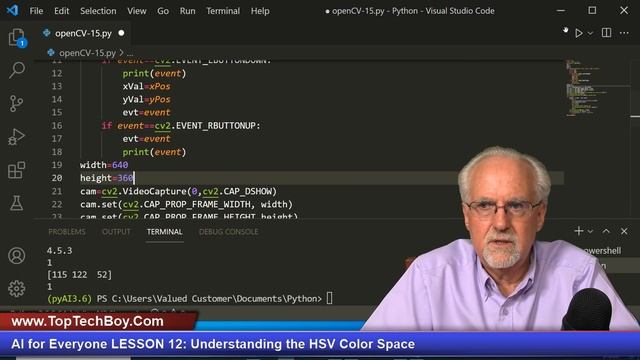The width and height of the screenshot is (640, 360).
Task: Maximize the terminal panel size
Action: pyautogui.click(x=606, y=231)
